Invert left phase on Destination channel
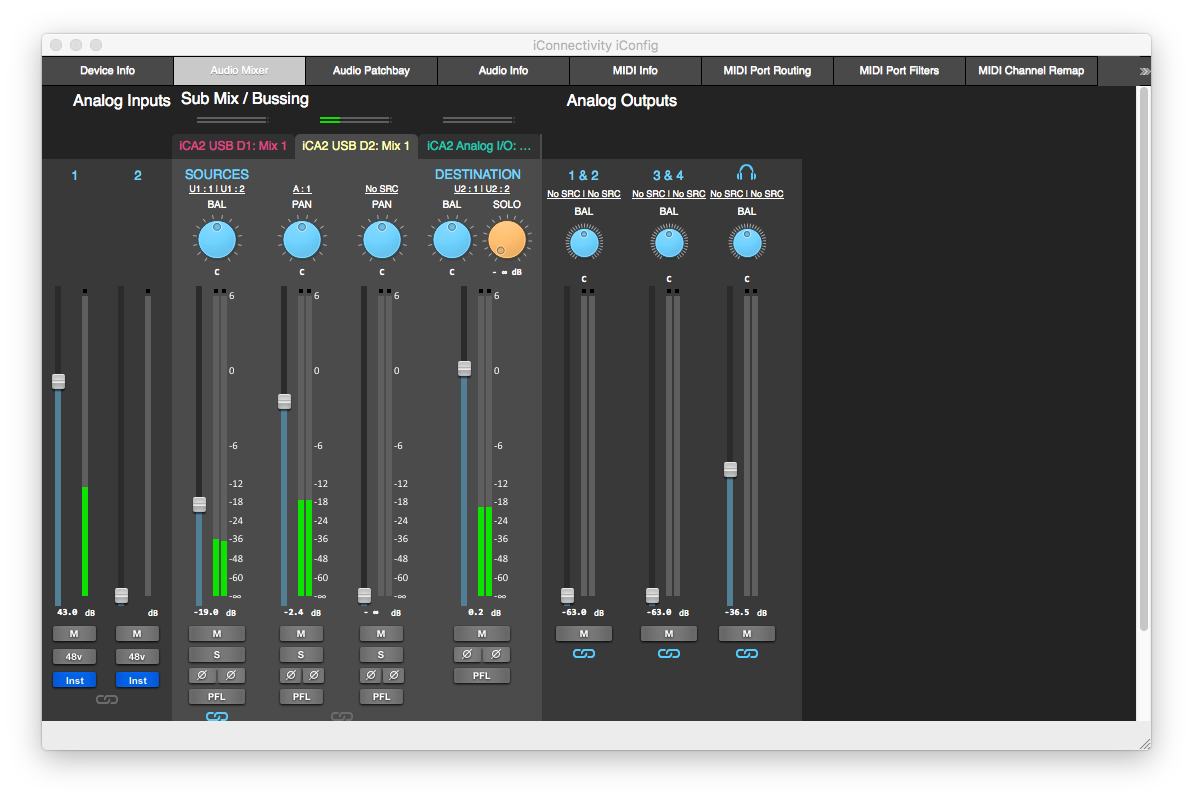 point(467,654)
